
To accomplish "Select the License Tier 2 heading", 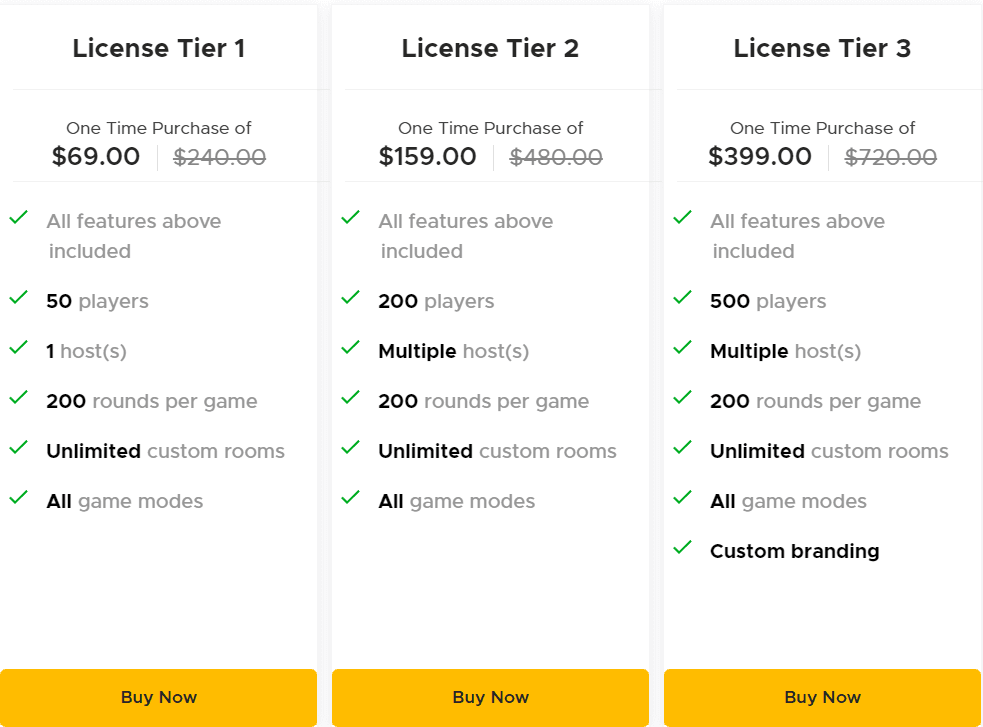I will [490, 48].
